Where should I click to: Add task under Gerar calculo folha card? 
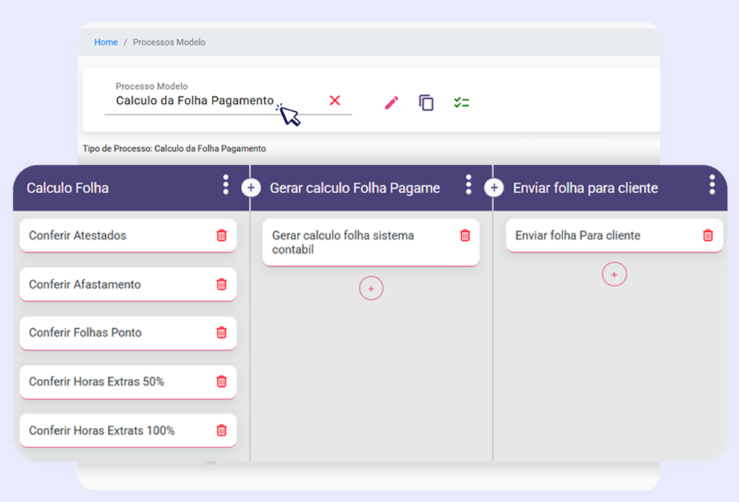pos(371,288)
